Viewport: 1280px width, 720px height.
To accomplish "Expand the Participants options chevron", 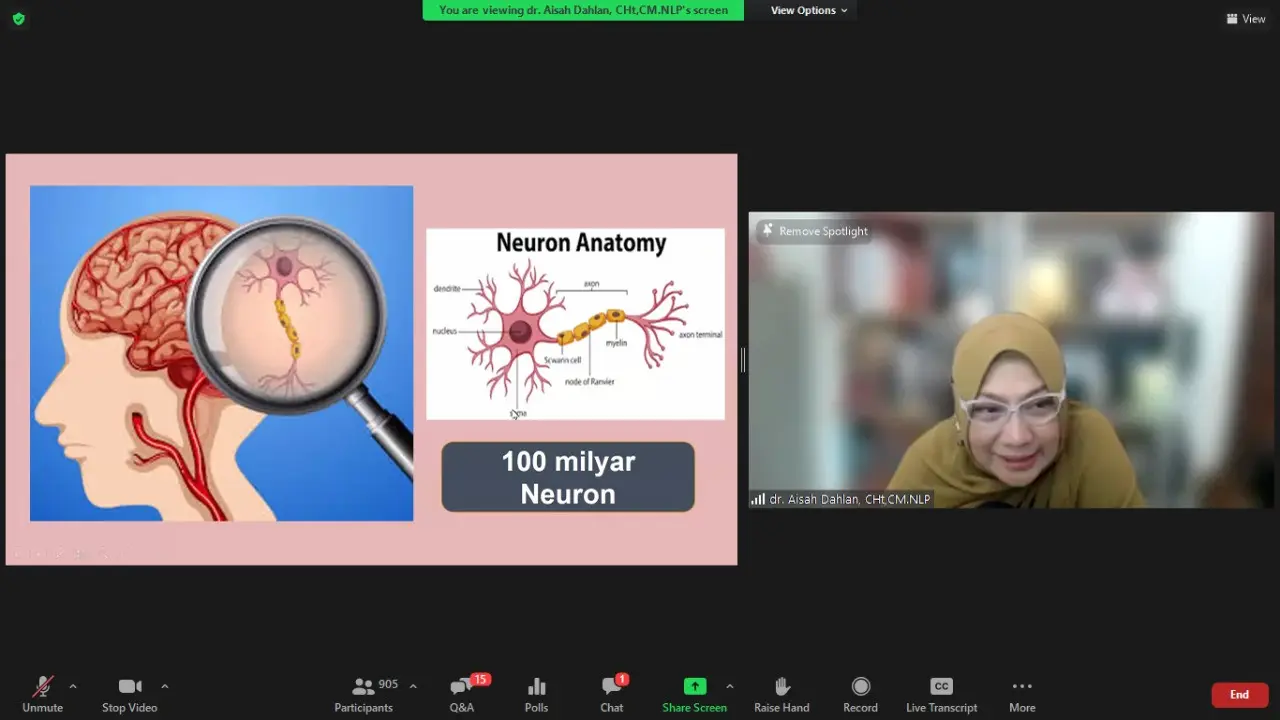I will (x=413, y=686).
